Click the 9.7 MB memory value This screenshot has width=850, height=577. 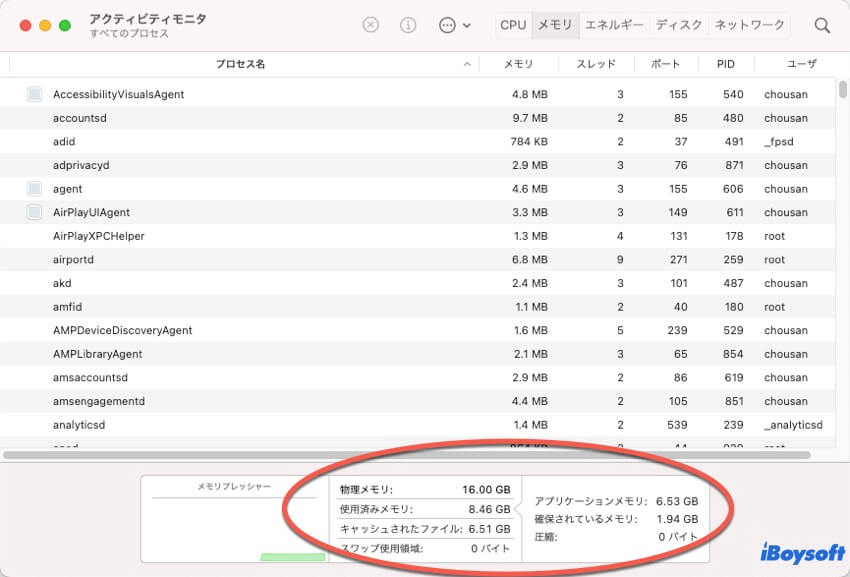530,118
